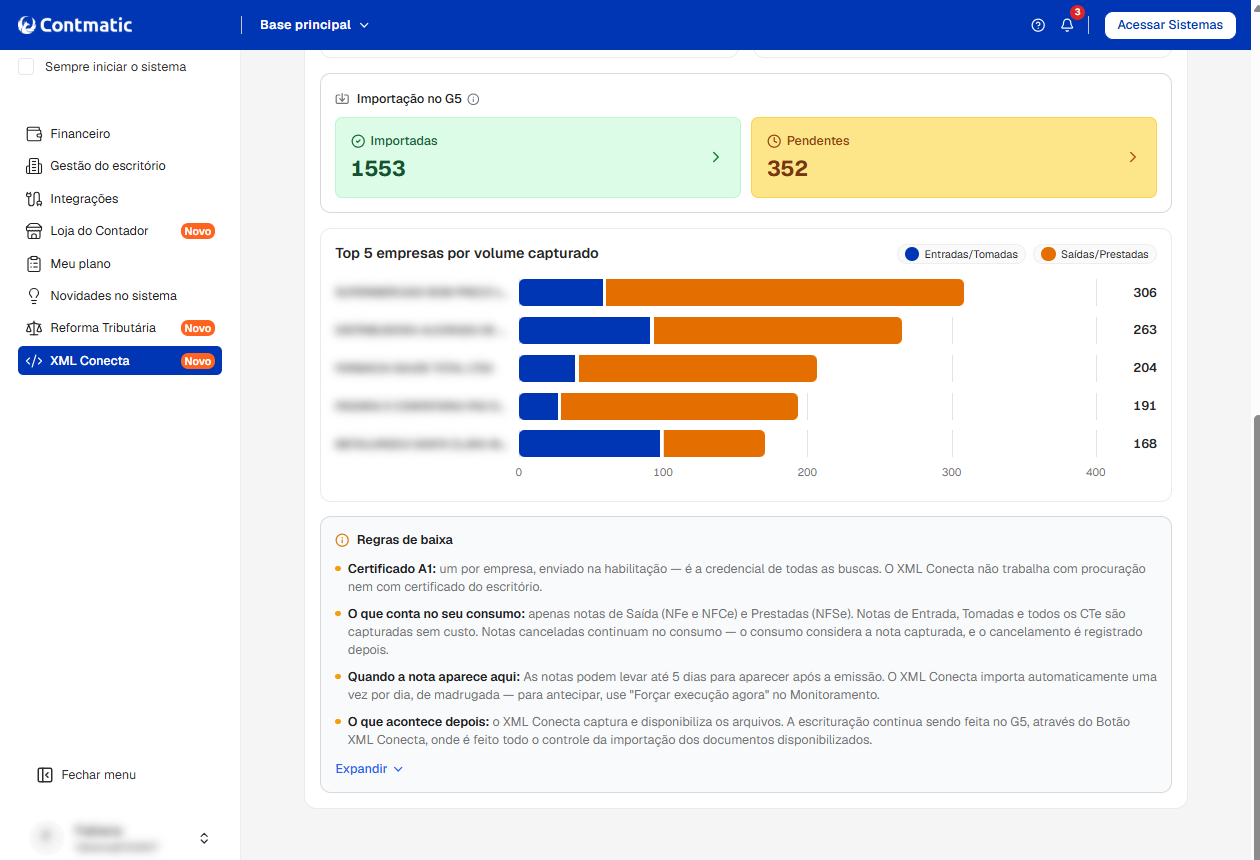Click the Financeiro wallet icon
1260x860 pixels.
[33, 134]
